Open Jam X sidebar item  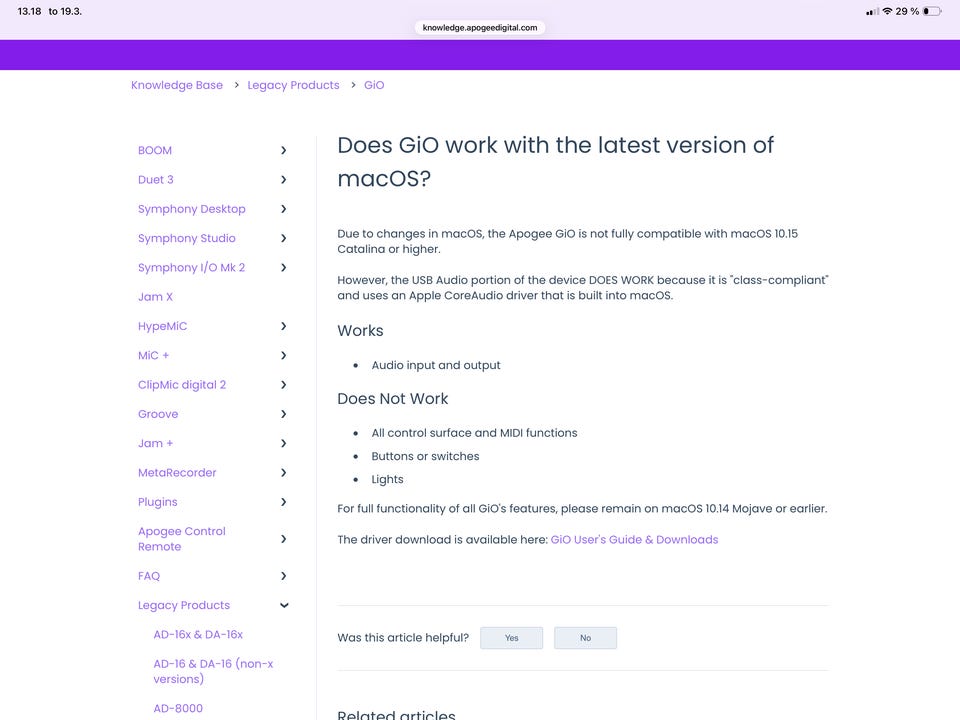(155, 297)
